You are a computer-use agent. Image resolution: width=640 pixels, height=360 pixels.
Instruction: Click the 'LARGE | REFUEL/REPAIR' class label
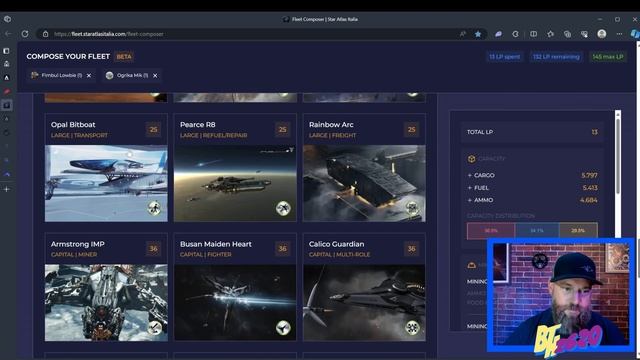point(213,136)
